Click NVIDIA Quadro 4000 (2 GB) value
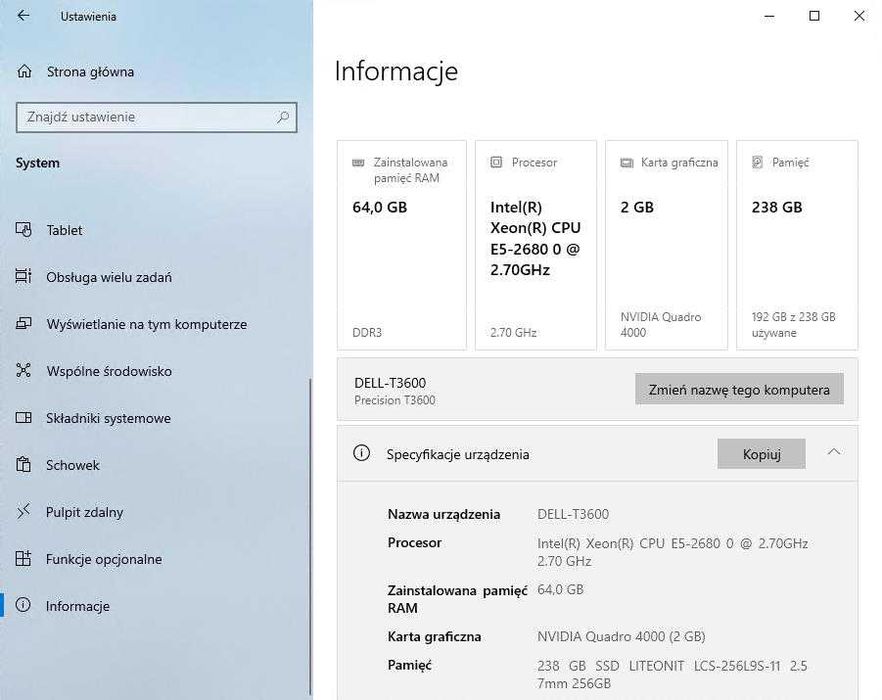Screen dimensions: 882x700 [x=621, y=636]
